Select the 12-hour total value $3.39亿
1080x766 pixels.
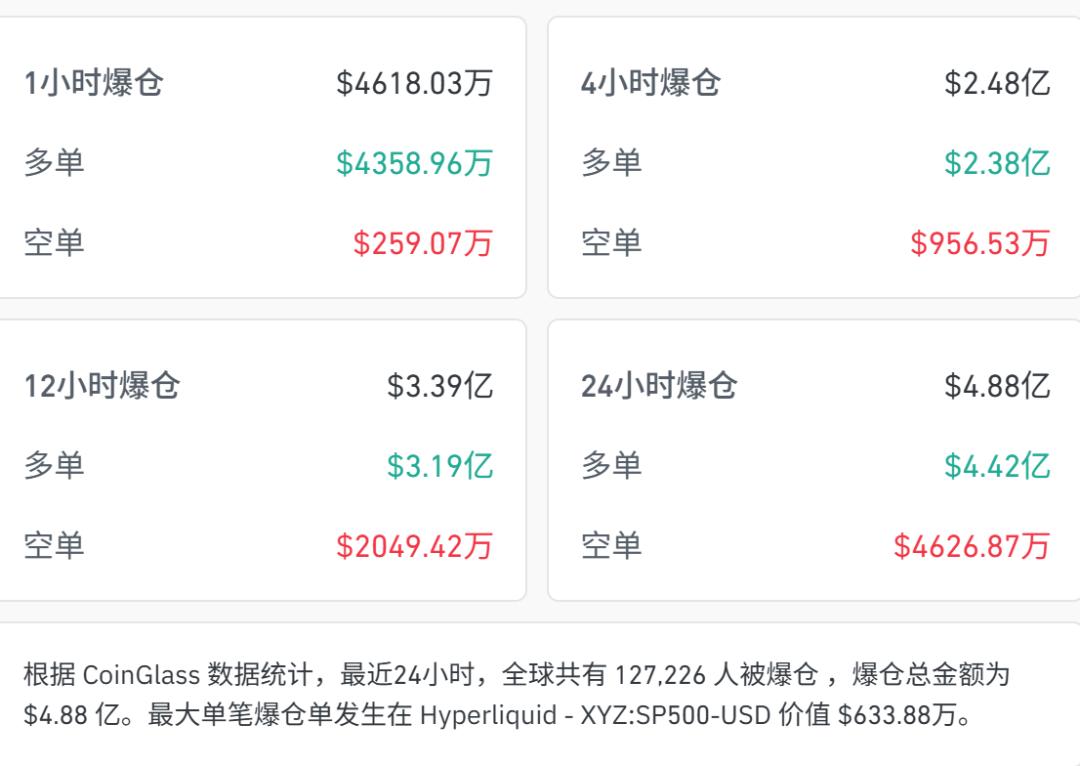coord(440,386)
